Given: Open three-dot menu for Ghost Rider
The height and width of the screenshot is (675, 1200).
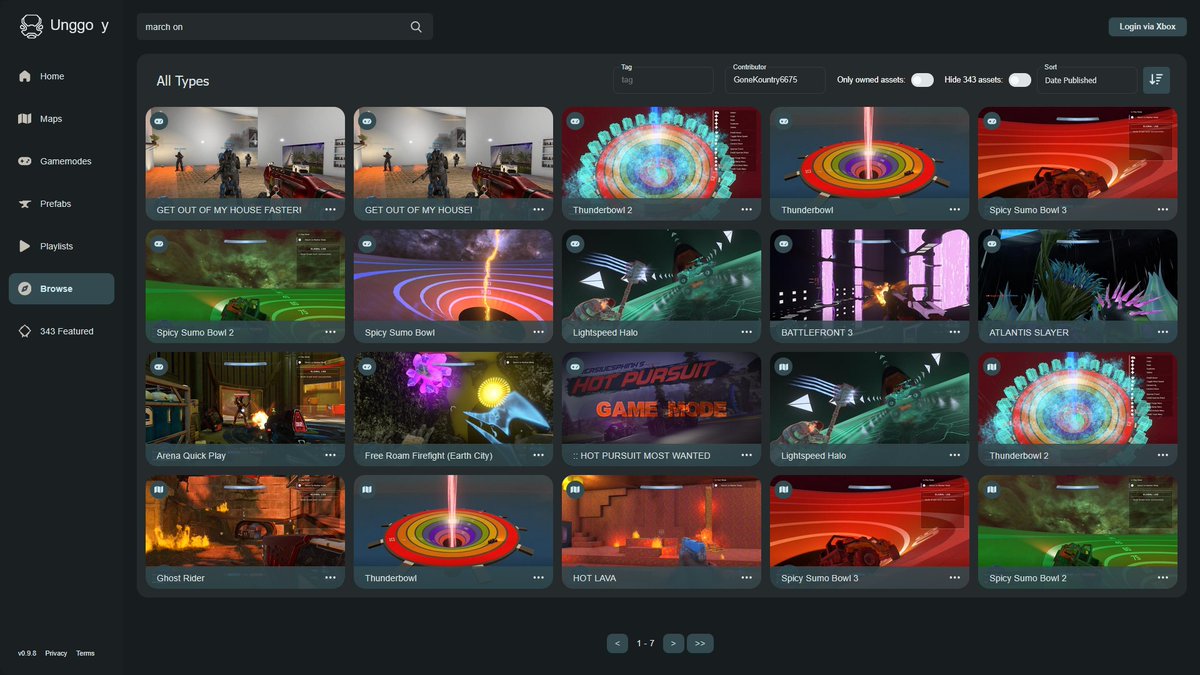Looking at the screenshot, I should point(330,578).
